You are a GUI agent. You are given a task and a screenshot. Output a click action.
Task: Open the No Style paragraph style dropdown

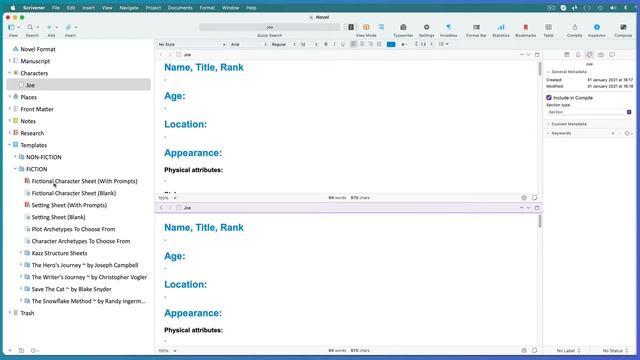tap(192, 44)
